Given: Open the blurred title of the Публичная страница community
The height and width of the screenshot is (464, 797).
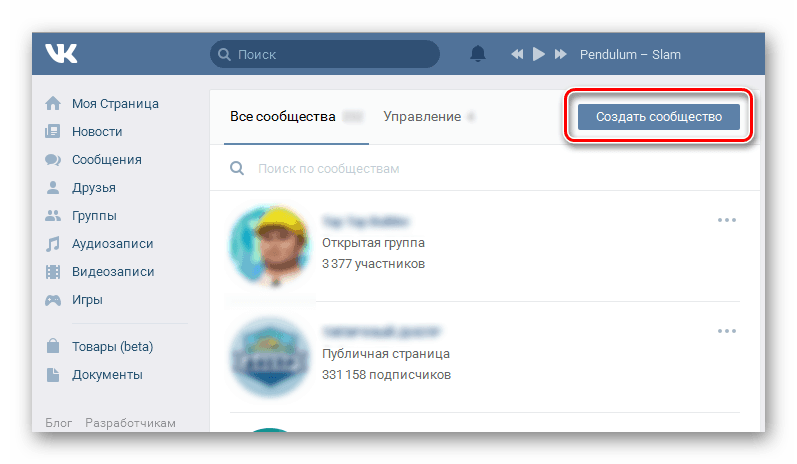Looking at the screenshot, I should click(381, 332).
